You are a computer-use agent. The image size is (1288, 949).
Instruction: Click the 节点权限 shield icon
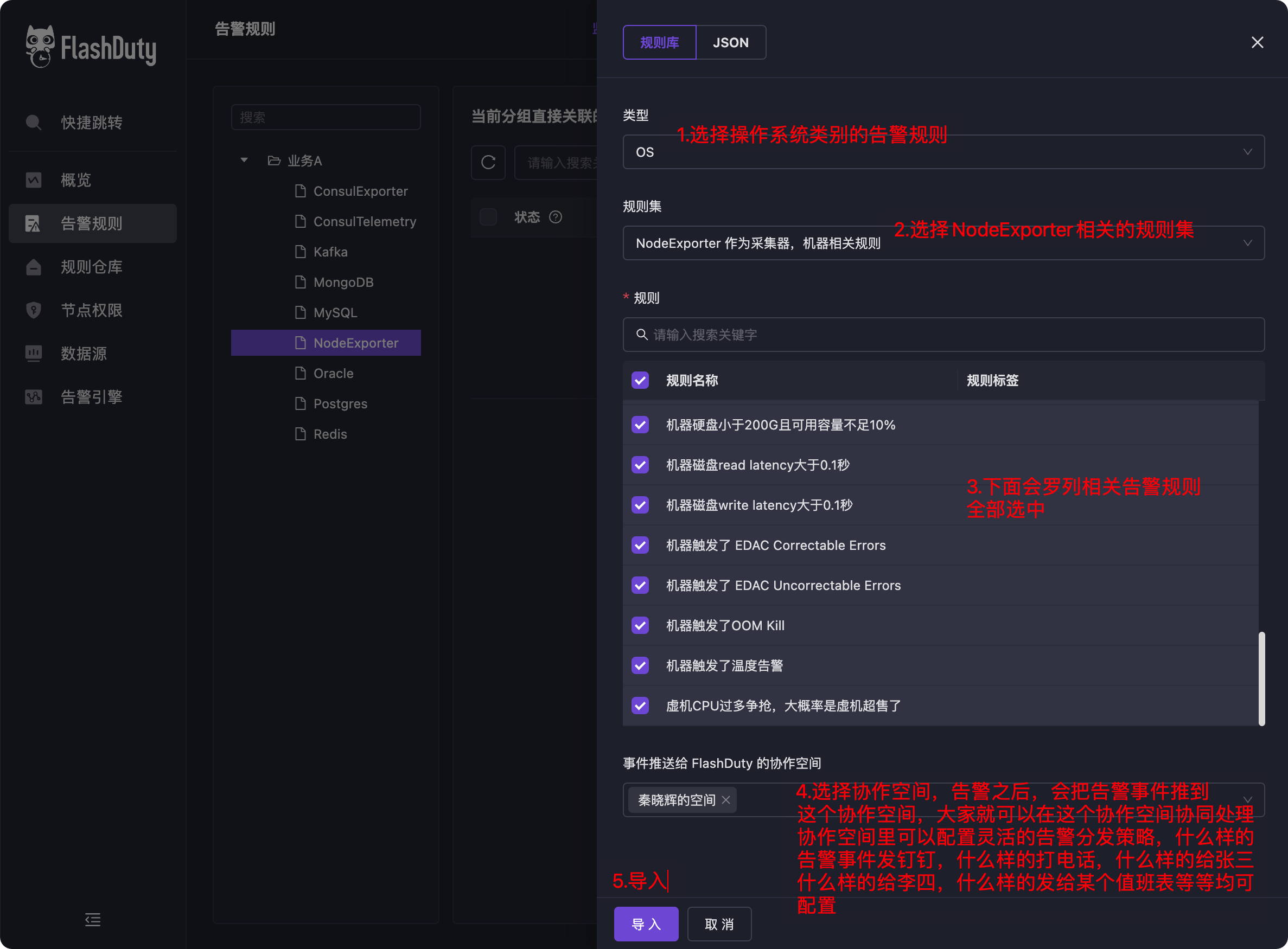tap(33, 310)
